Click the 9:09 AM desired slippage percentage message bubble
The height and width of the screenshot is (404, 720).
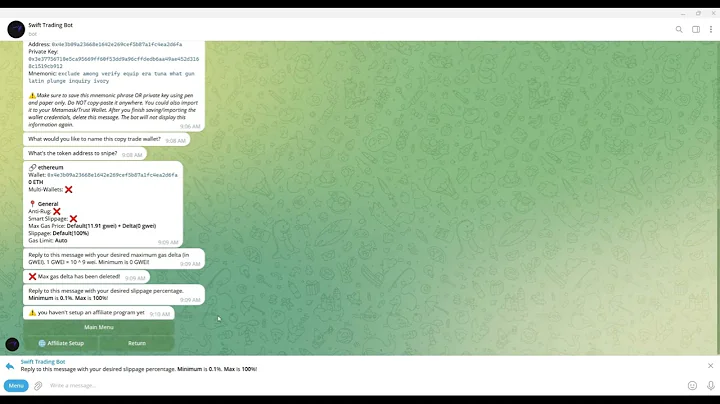(x=114, y=294)
